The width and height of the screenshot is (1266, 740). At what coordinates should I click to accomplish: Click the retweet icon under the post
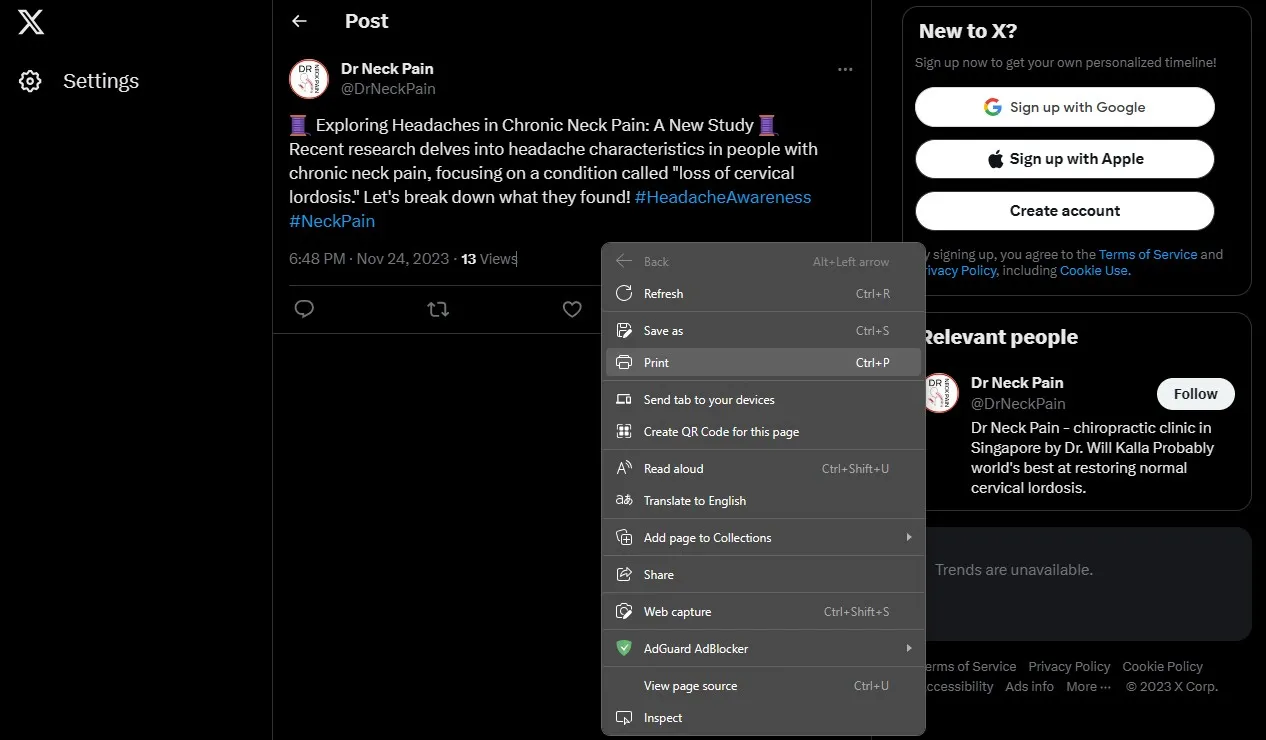pyautogui.click(x=438, y=309)
